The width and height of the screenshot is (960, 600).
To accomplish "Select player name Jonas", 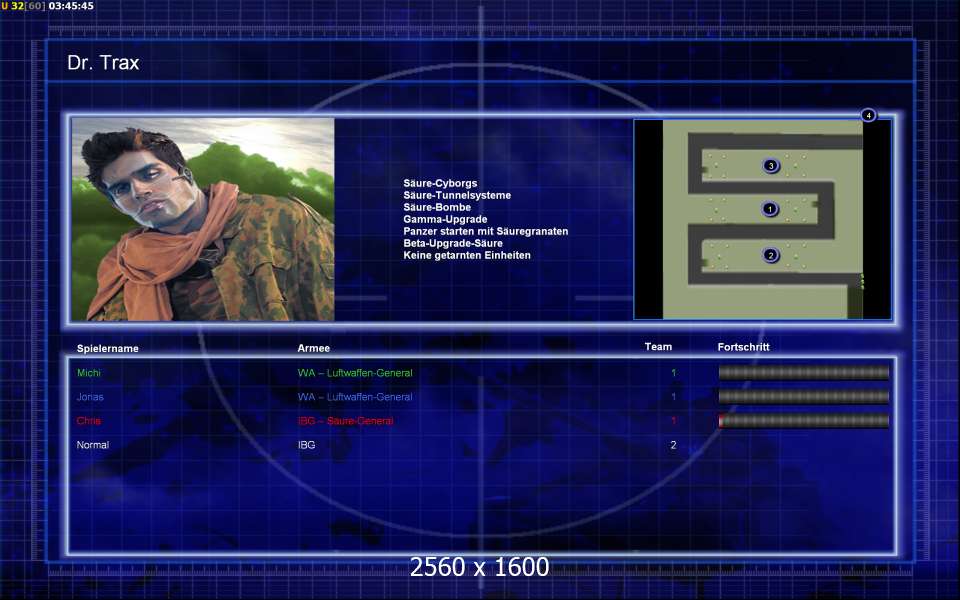I will tap(90, 397).
